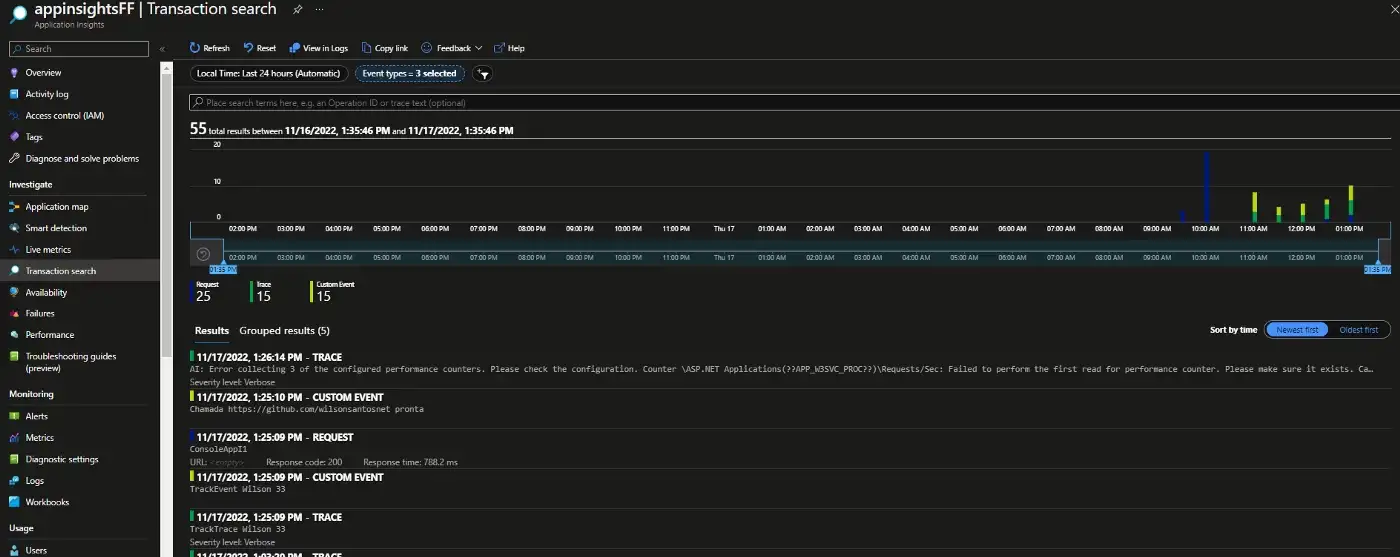Click the Tags icon
The height and width of the screenshot is (557, 1400).
click(x=15, y=137)
